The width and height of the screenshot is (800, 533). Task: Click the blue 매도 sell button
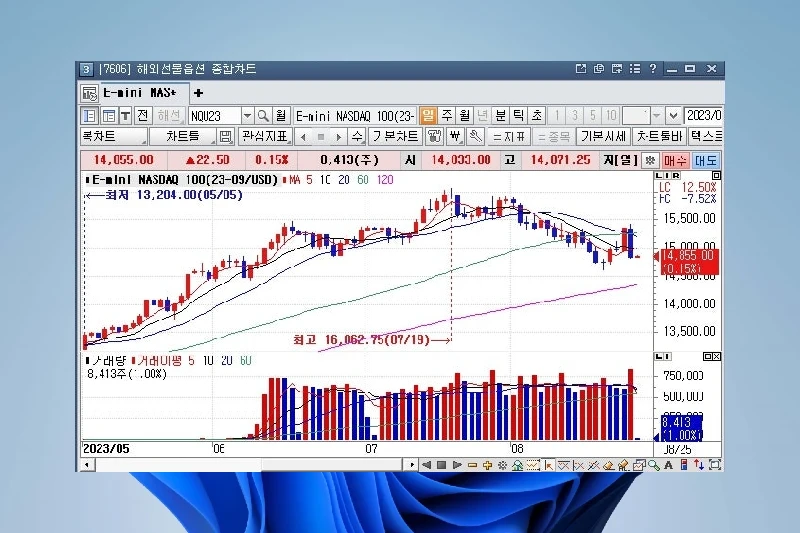pyautogui.click(x=706, y=159)
